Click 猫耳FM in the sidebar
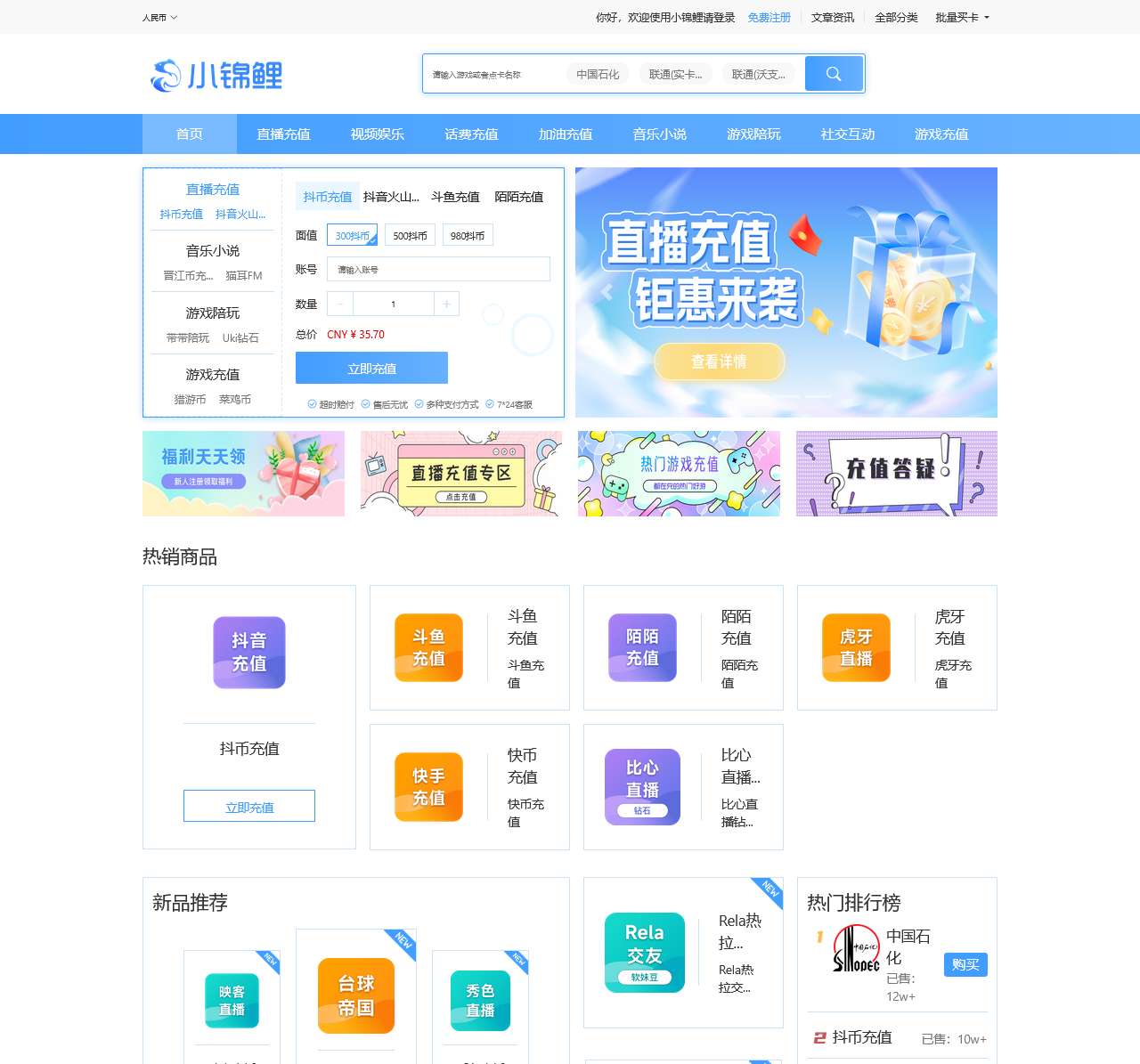This screenshot has width=1140, height=1064. click(244, 275)
